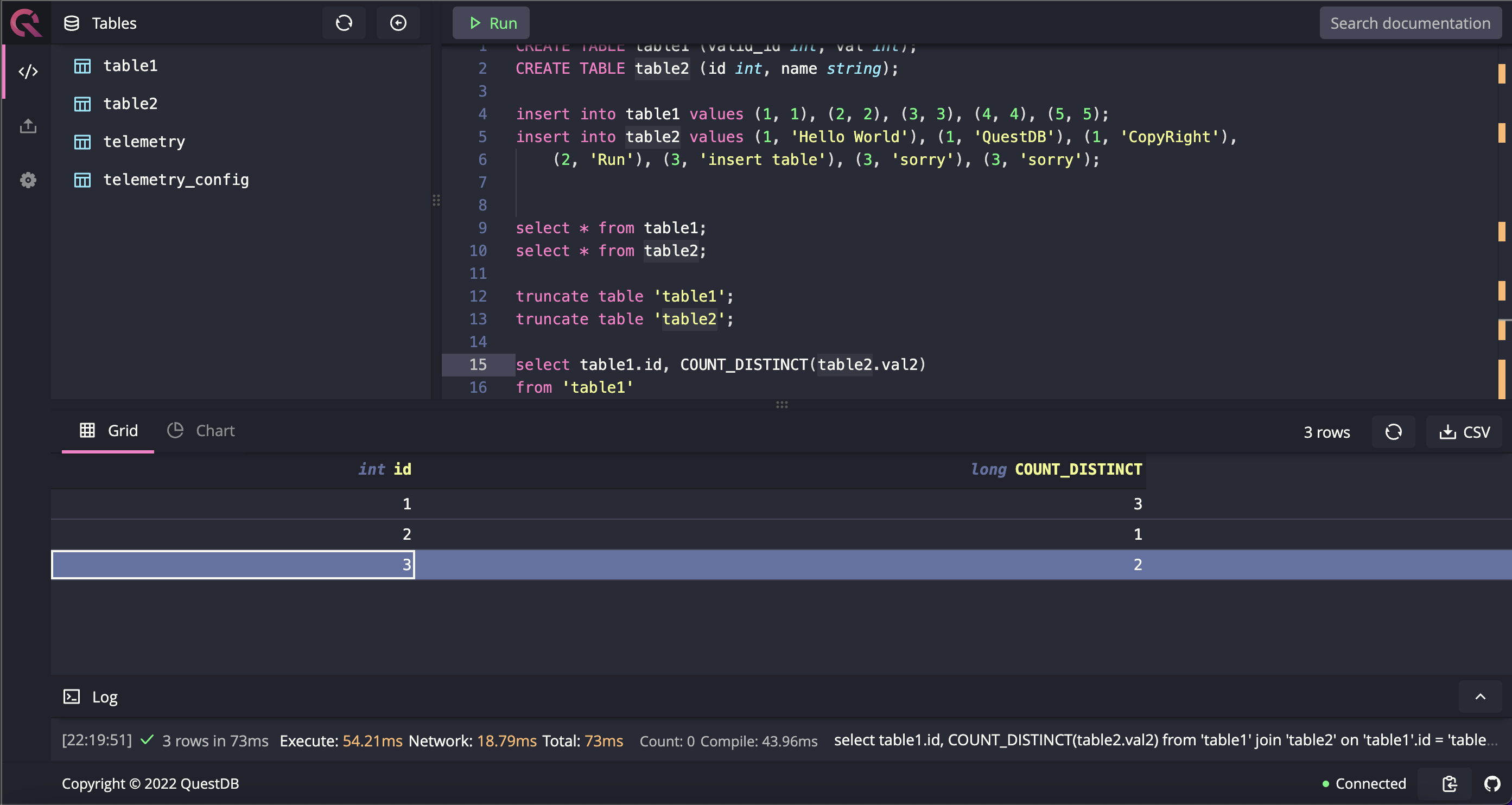Refresh the grid results

[1393, 432]
